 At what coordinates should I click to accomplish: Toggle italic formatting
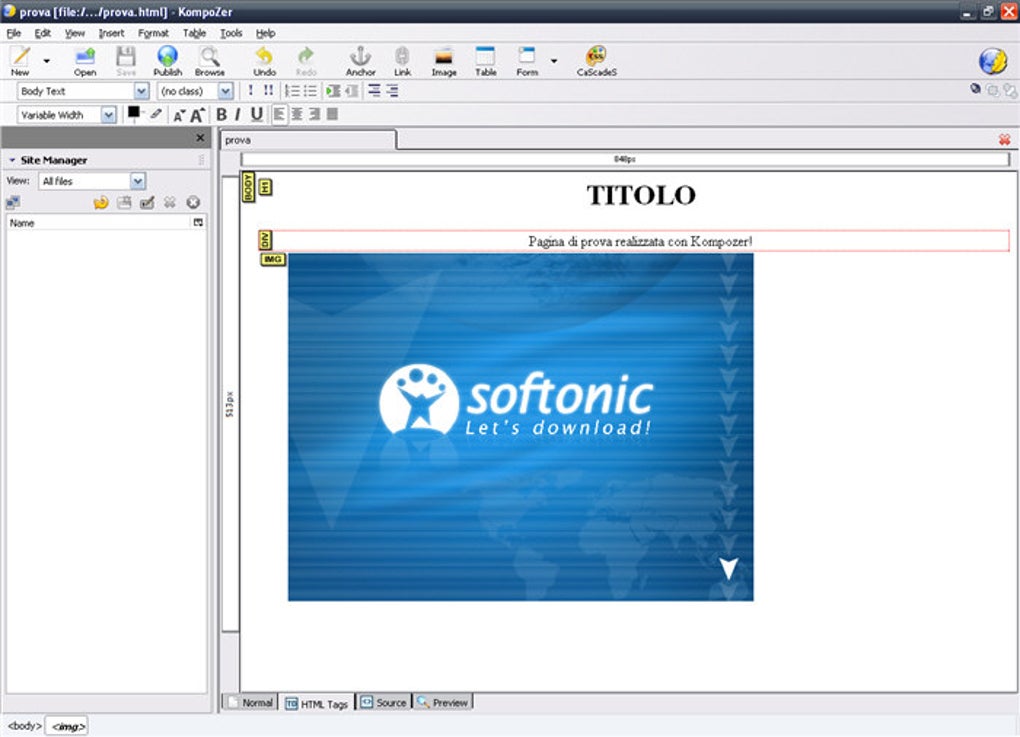coord(237,115)
